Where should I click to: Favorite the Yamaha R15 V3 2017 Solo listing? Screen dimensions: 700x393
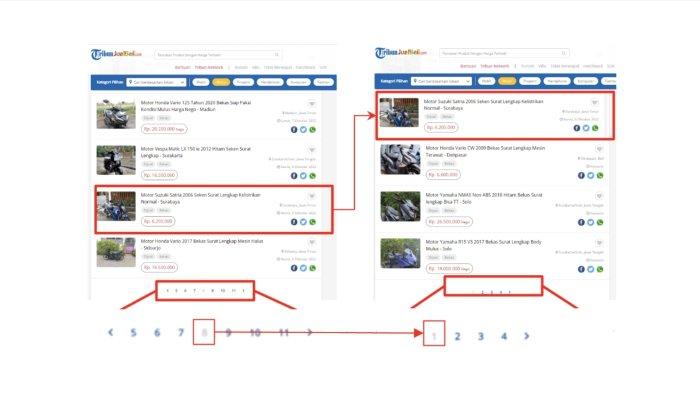pyautogui.click(x=600, y=242)
